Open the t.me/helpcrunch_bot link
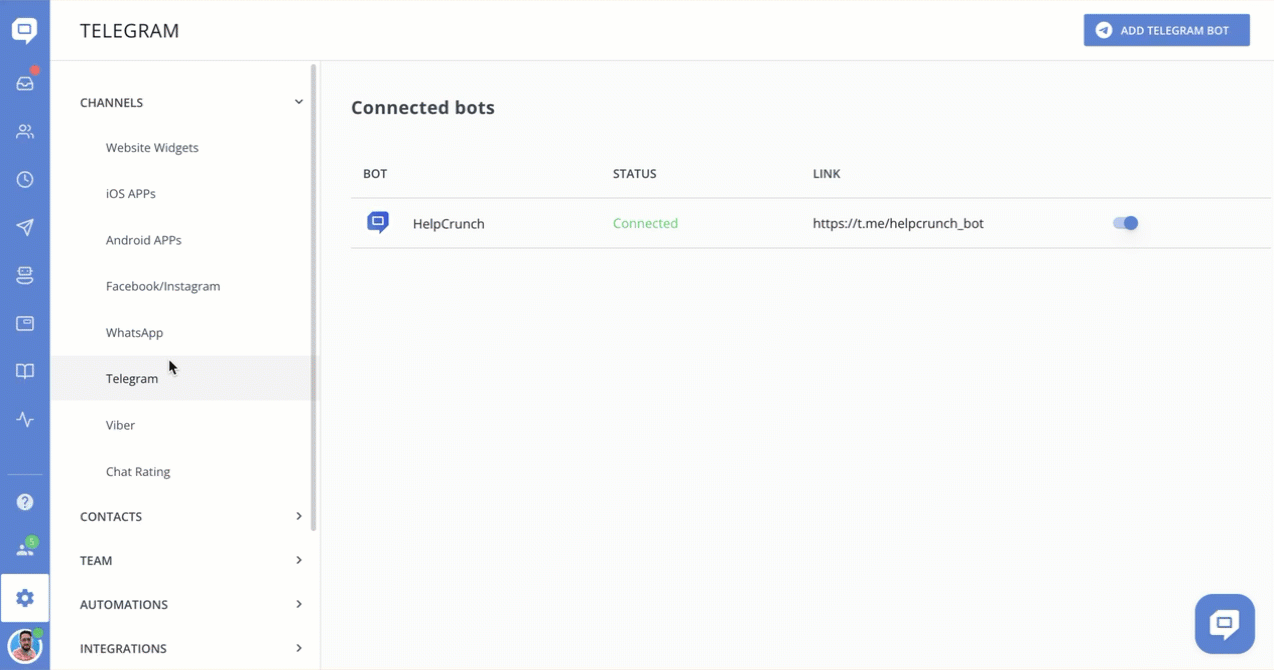The image size is (1274, 670). click(x=898, y=224)
